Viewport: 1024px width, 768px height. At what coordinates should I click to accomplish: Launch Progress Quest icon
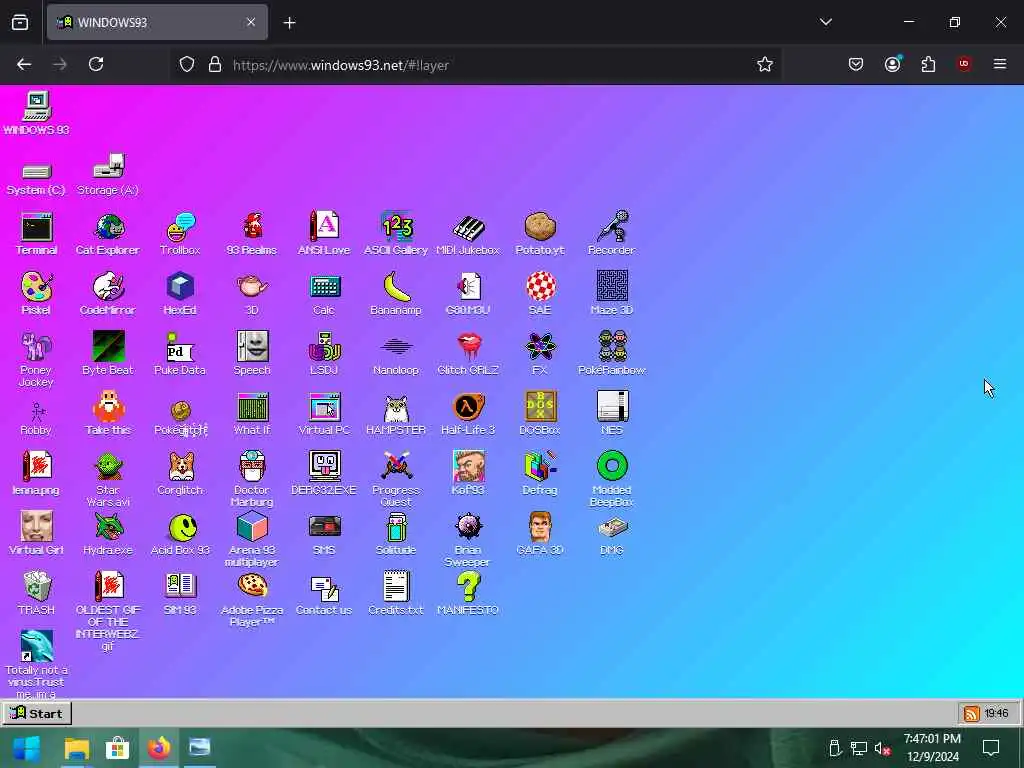click(396, 467)
